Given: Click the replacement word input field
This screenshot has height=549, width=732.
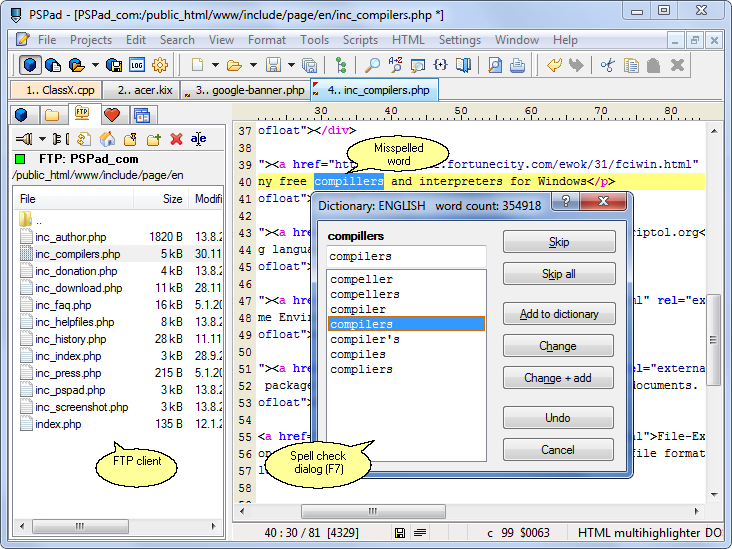Looking at the screenshot, I should tap(406, 256).
